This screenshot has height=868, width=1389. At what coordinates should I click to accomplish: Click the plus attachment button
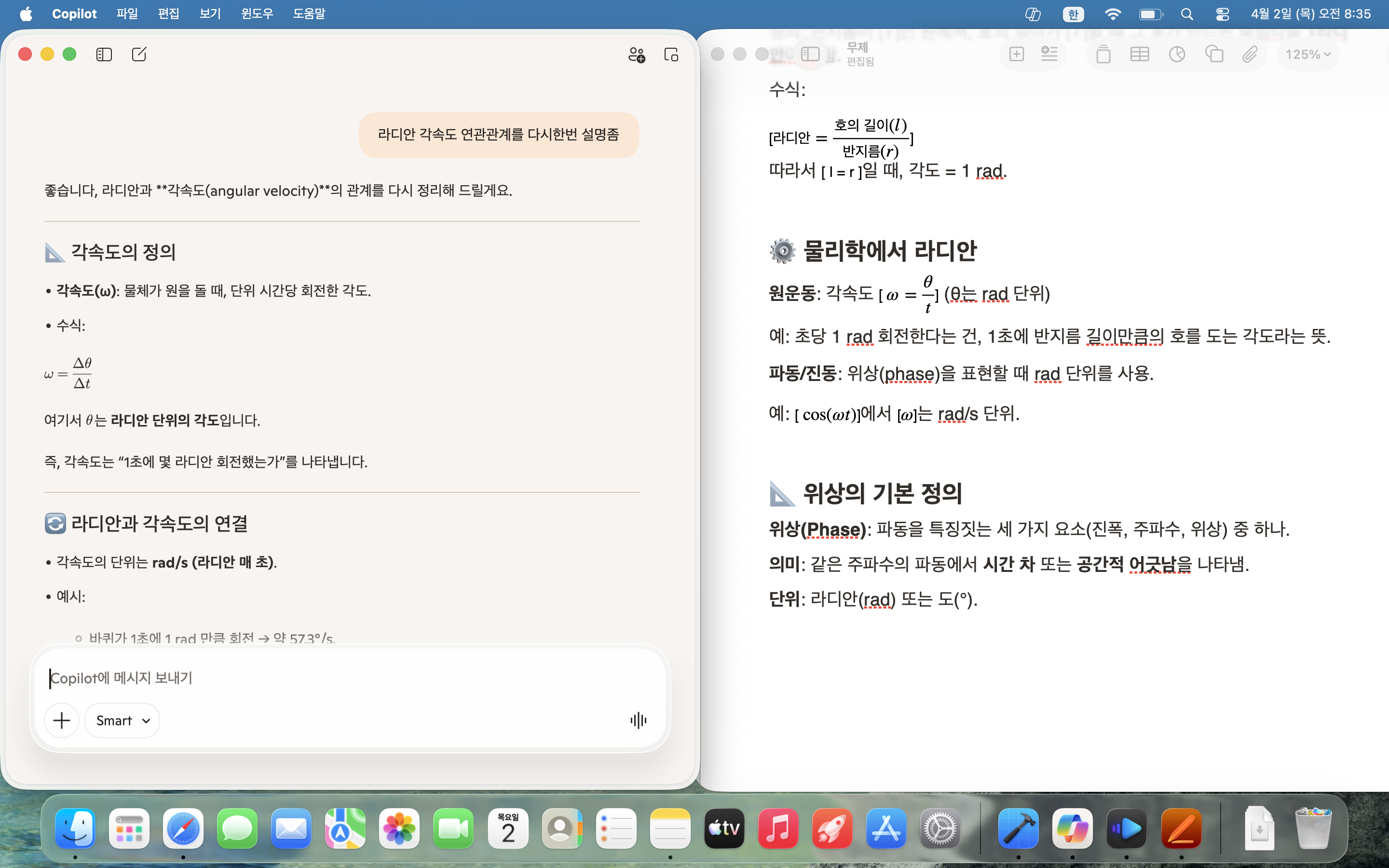point(62,720)
